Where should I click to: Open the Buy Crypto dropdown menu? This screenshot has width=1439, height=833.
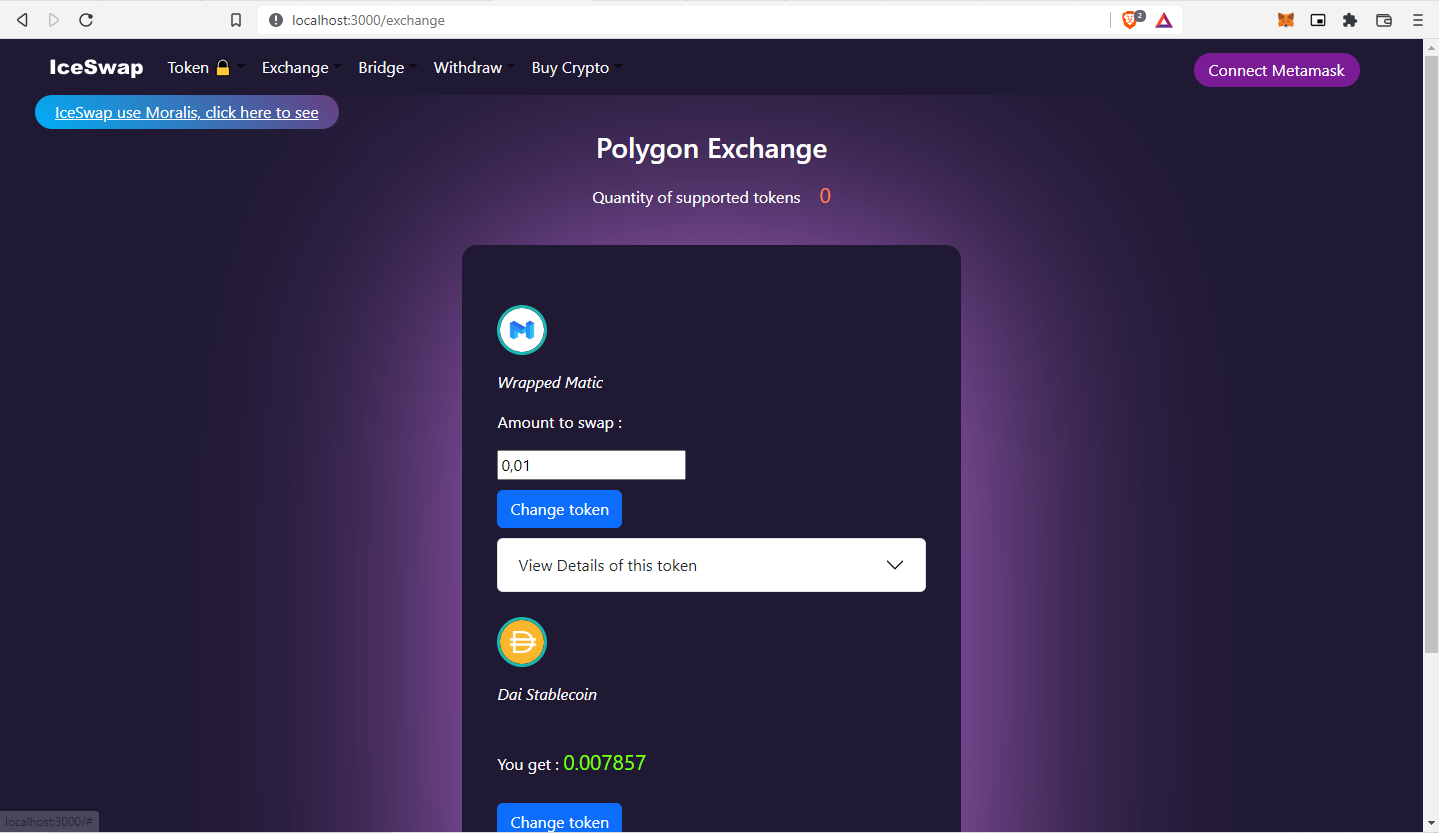click(x=576, y=68)
